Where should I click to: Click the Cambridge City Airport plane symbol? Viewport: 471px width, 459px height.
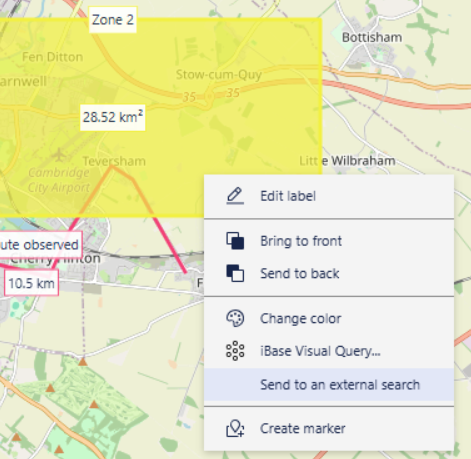coord(59,155)
